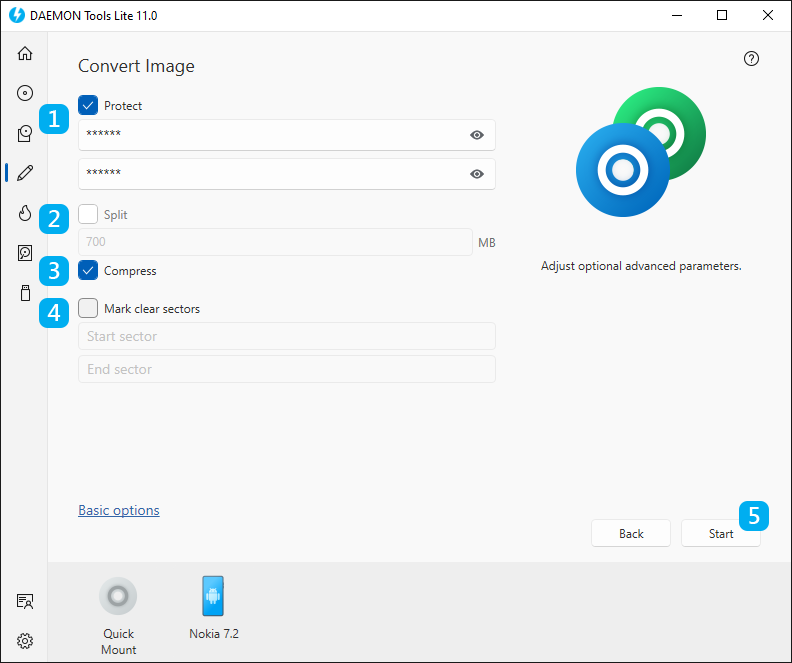Click the Quick Mount drive icon
This screenshot has height=663, width=792.
pos(118,596)
